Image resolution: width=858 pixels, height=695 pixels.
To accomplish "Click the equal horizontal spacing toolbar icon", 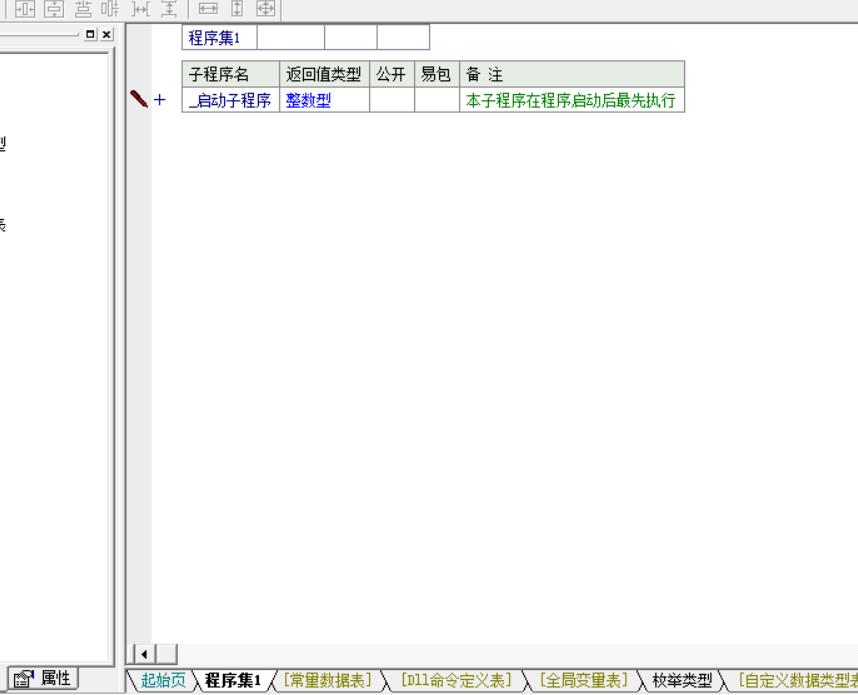I will [x=111, y=9].
